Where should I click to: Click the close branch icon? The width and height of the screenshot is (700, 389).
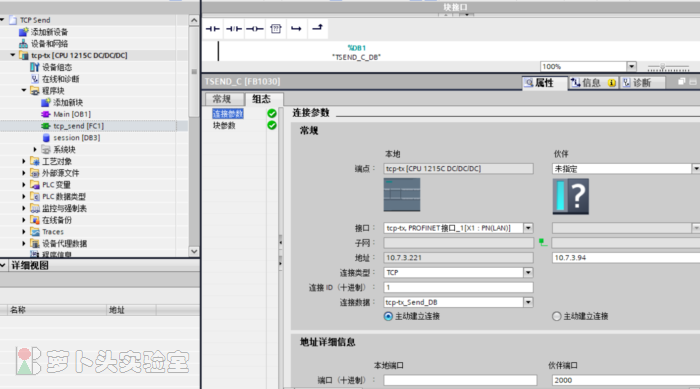[x=317, y=28]
